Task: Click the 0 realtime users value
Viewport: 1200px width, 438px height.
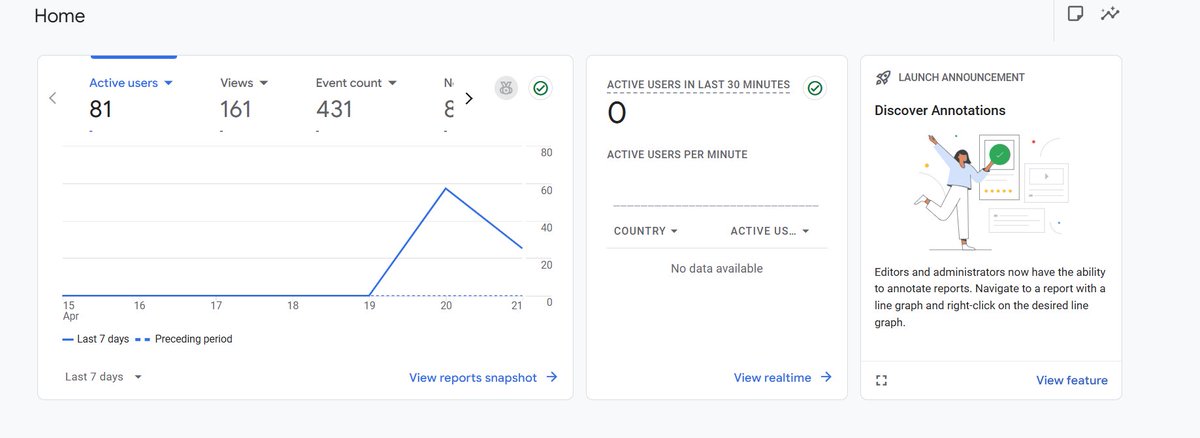Action: 617,113
